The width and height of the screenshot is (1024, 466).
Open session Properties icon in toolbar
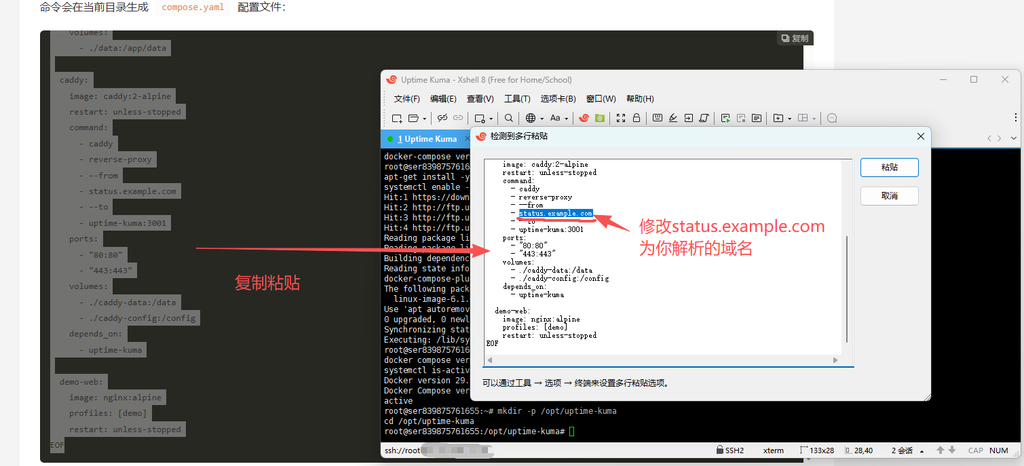coord(480,118)
